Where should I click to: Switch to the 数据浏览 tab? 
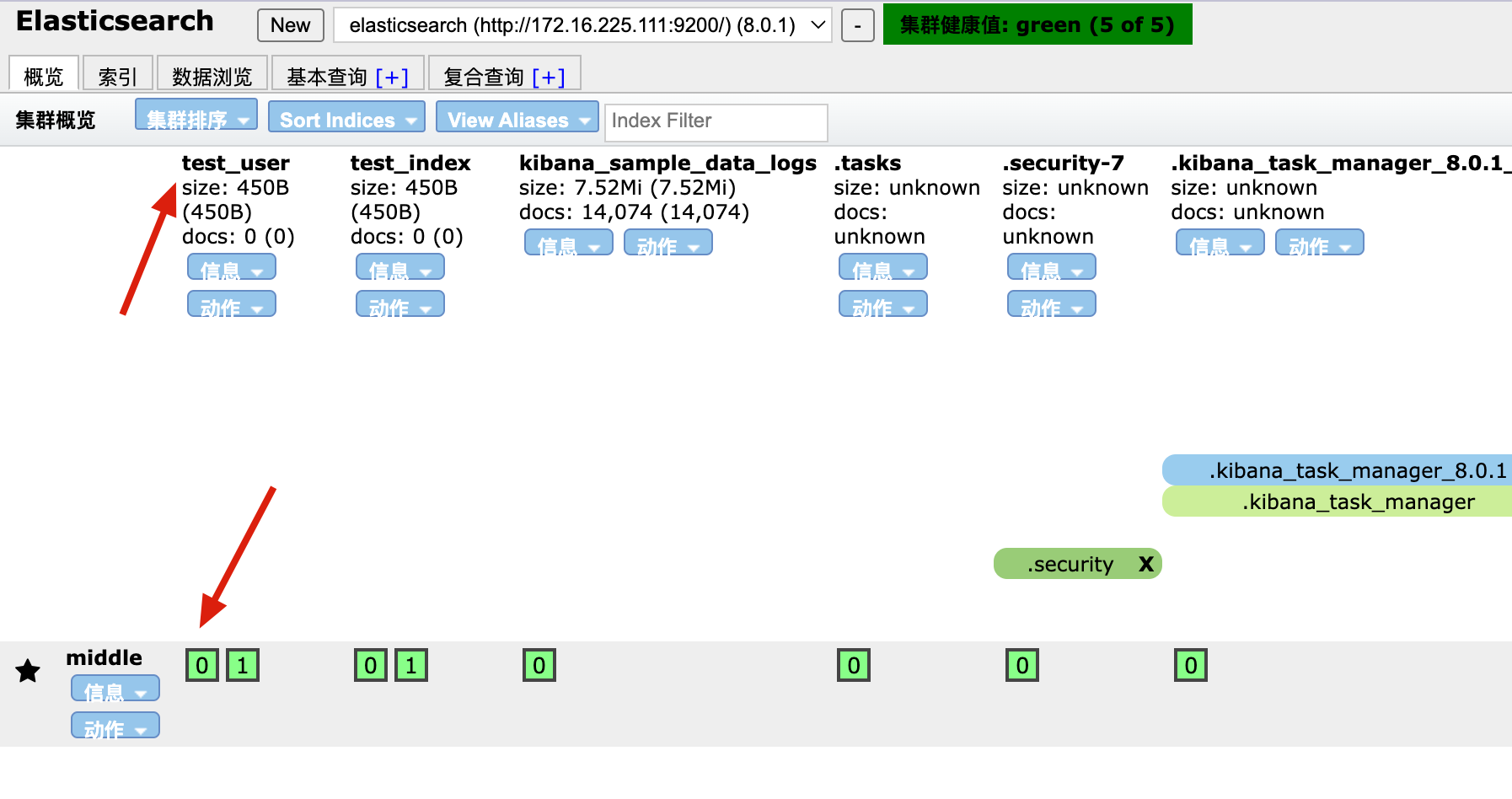(212, 75)
